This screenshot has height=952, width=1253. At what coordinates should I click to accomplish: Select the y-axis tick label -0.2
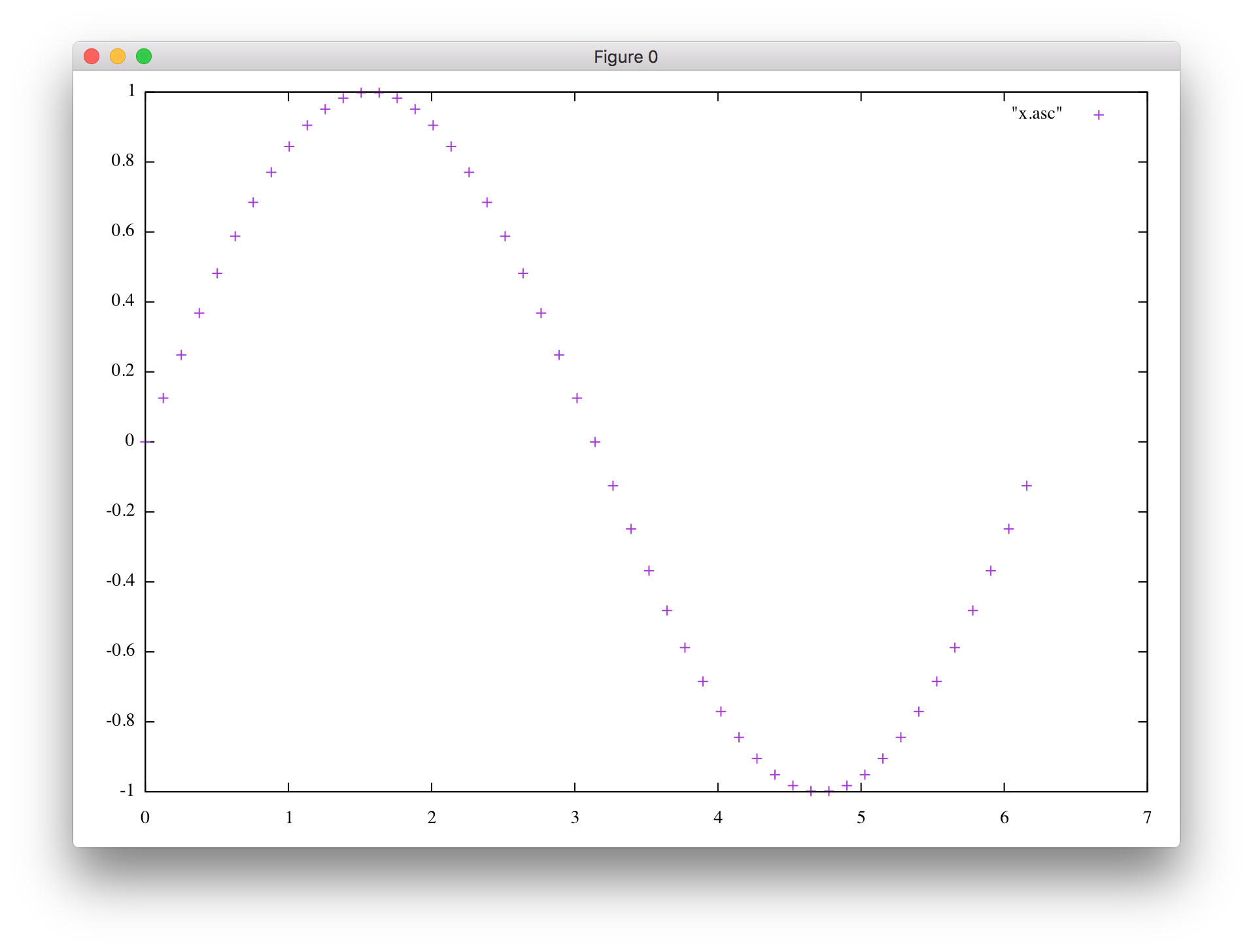click(x=120, y=511)
